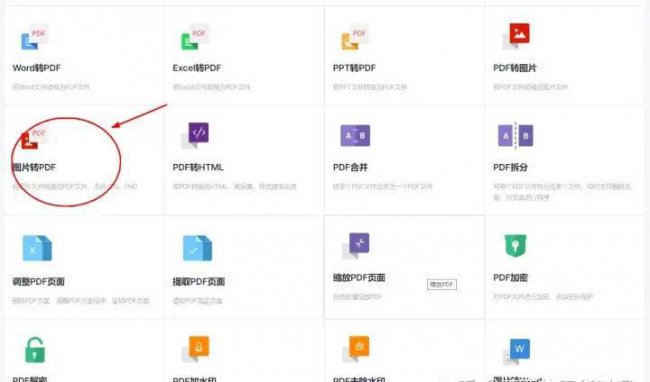This screenshot has height=382, width=650.
Task: Click the green shield PDF加密 icon
Action: point(515,246)
